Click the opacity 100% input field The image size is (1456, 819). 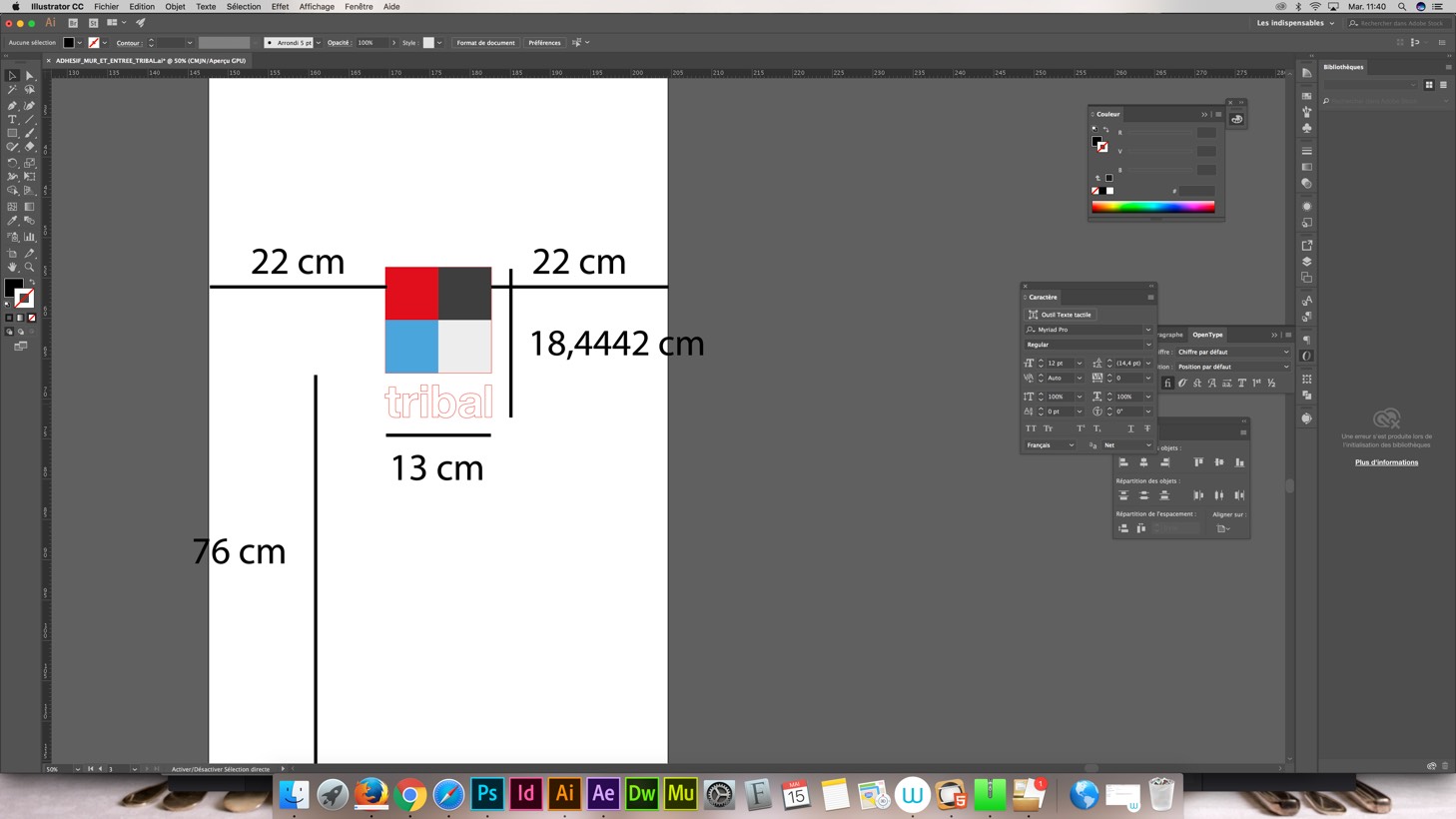(371, 43)
